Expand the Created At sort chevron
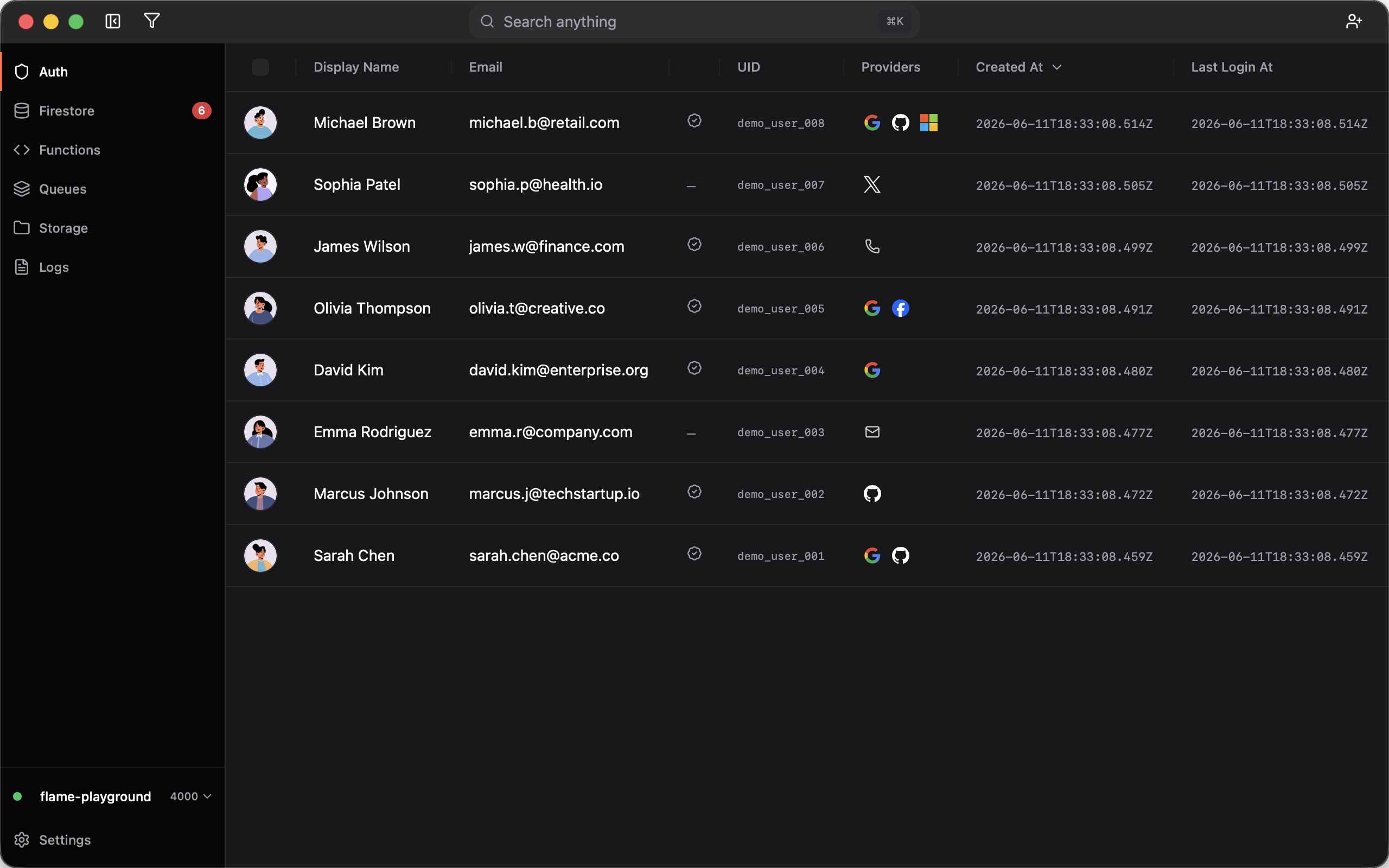 (1057, 67)
